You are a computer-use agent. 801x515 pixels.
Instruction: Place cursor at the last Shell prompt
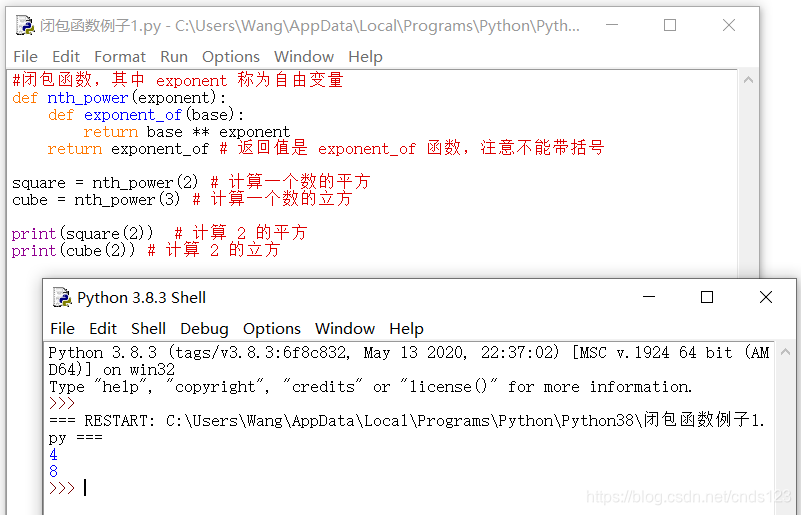[85, 488]
